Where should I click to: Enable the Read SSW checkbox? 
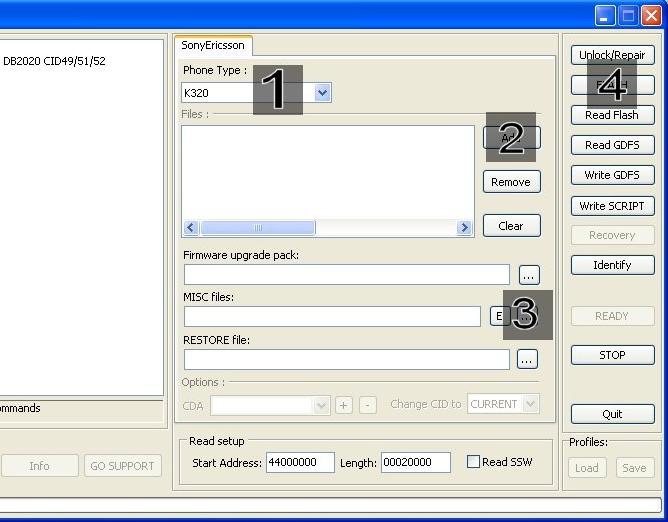(x=473, y=462)
